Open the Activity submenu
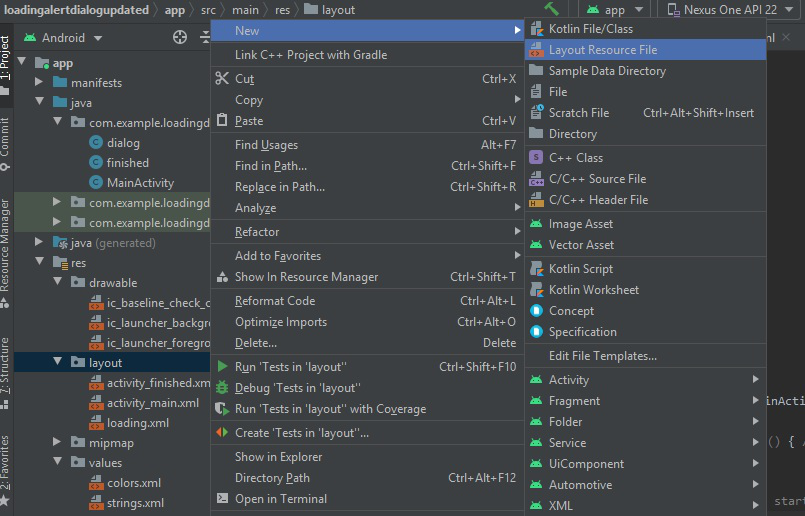 [569, 380]
